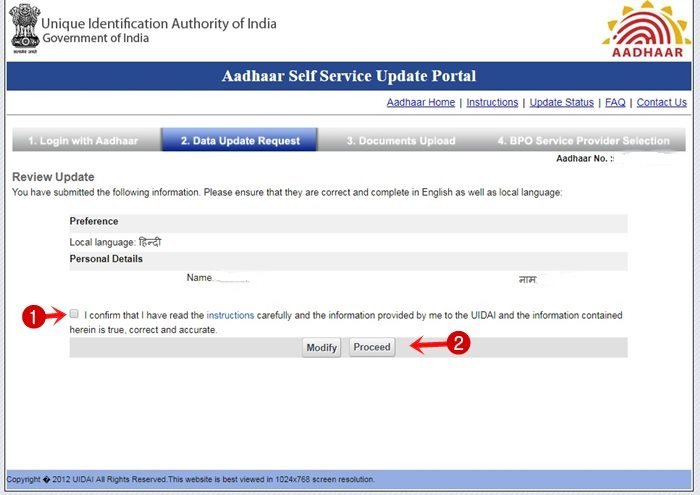Click the English Name field label
Image resolution: width=700 pixels, height=495 pixels.
[x=199, y=278]
